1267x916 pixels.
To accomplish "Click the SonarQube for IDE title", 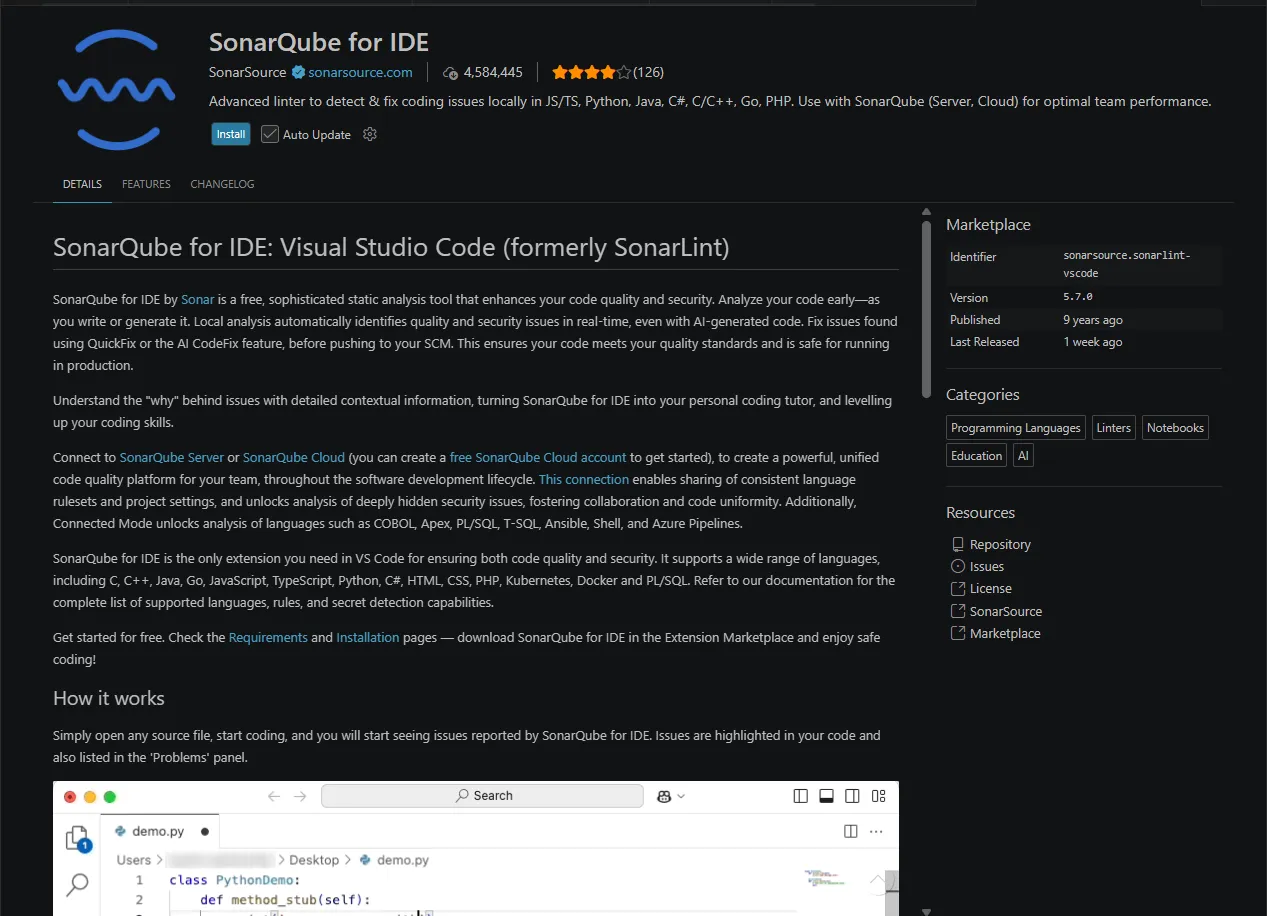I will (x=319, y=42).
